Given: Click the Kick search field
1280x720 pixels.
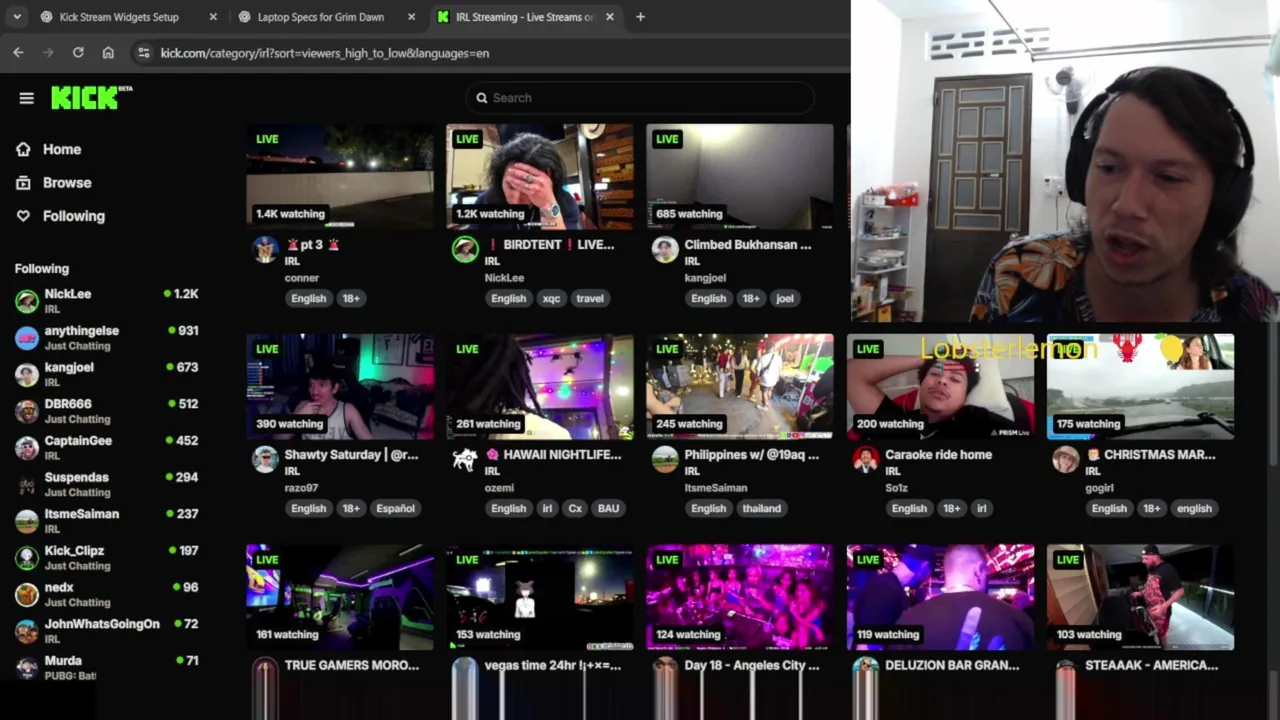Looking at the screenshot, I should point(640,98).
